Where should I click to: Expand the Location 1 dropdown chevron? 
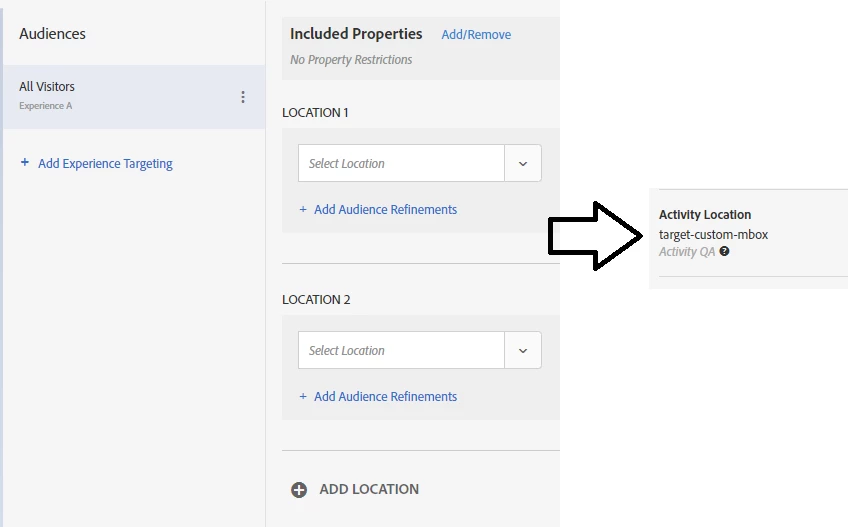(x=523, y=163)
